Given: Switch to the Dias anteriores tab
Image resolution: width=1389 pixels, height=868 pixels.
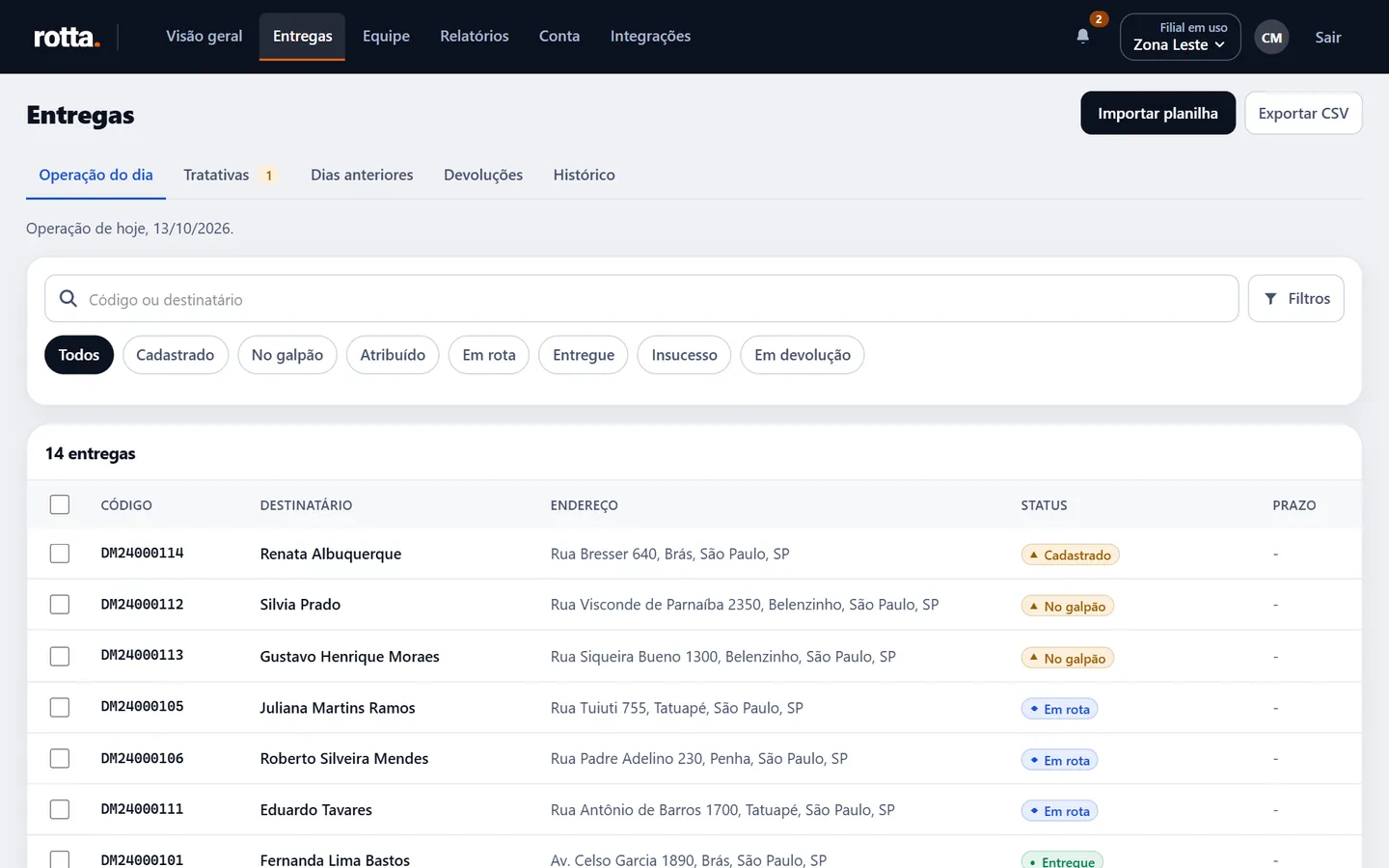Looking at the screenshot, I should point(362,175).
